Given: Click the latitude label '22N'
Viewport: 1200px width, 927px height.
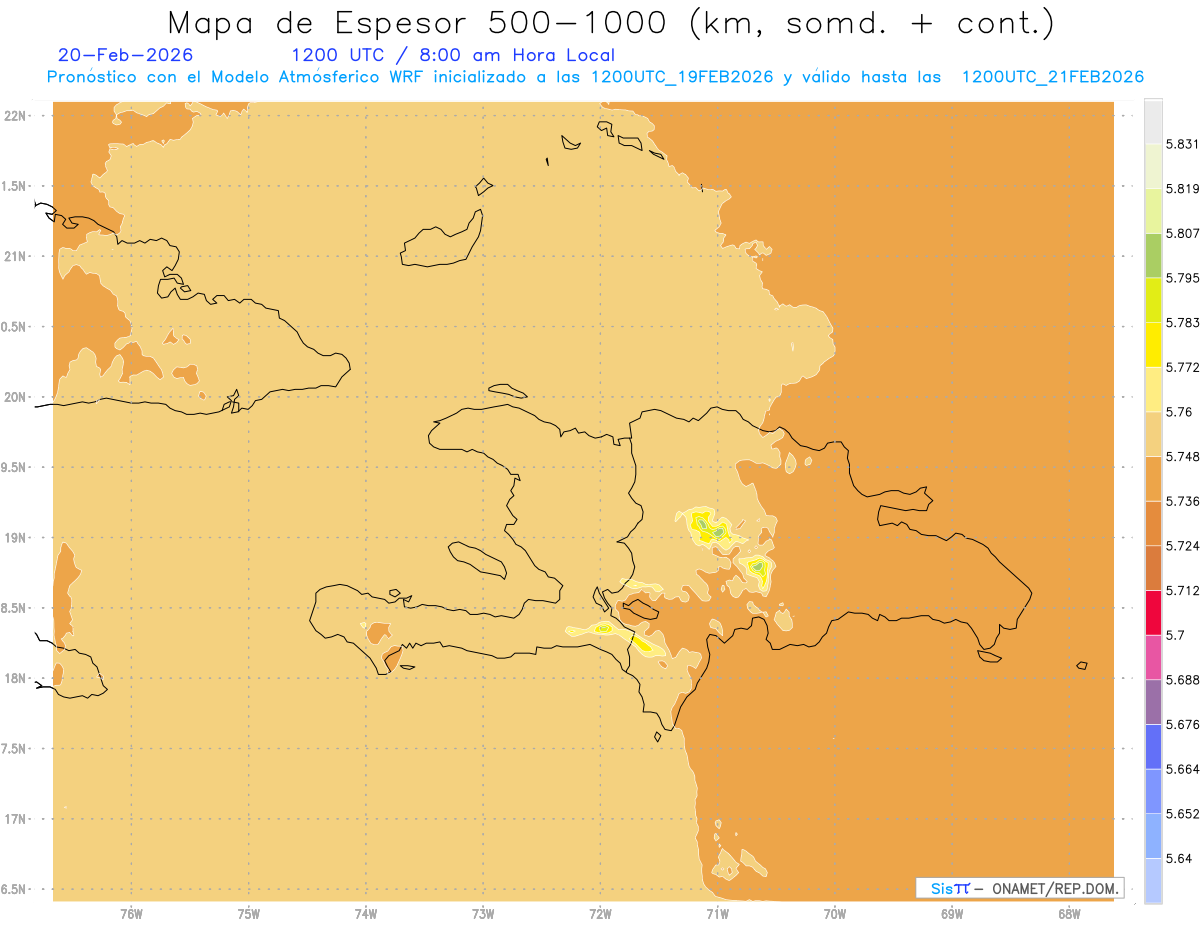Looking at the screenshot, I should click(16, 116).
